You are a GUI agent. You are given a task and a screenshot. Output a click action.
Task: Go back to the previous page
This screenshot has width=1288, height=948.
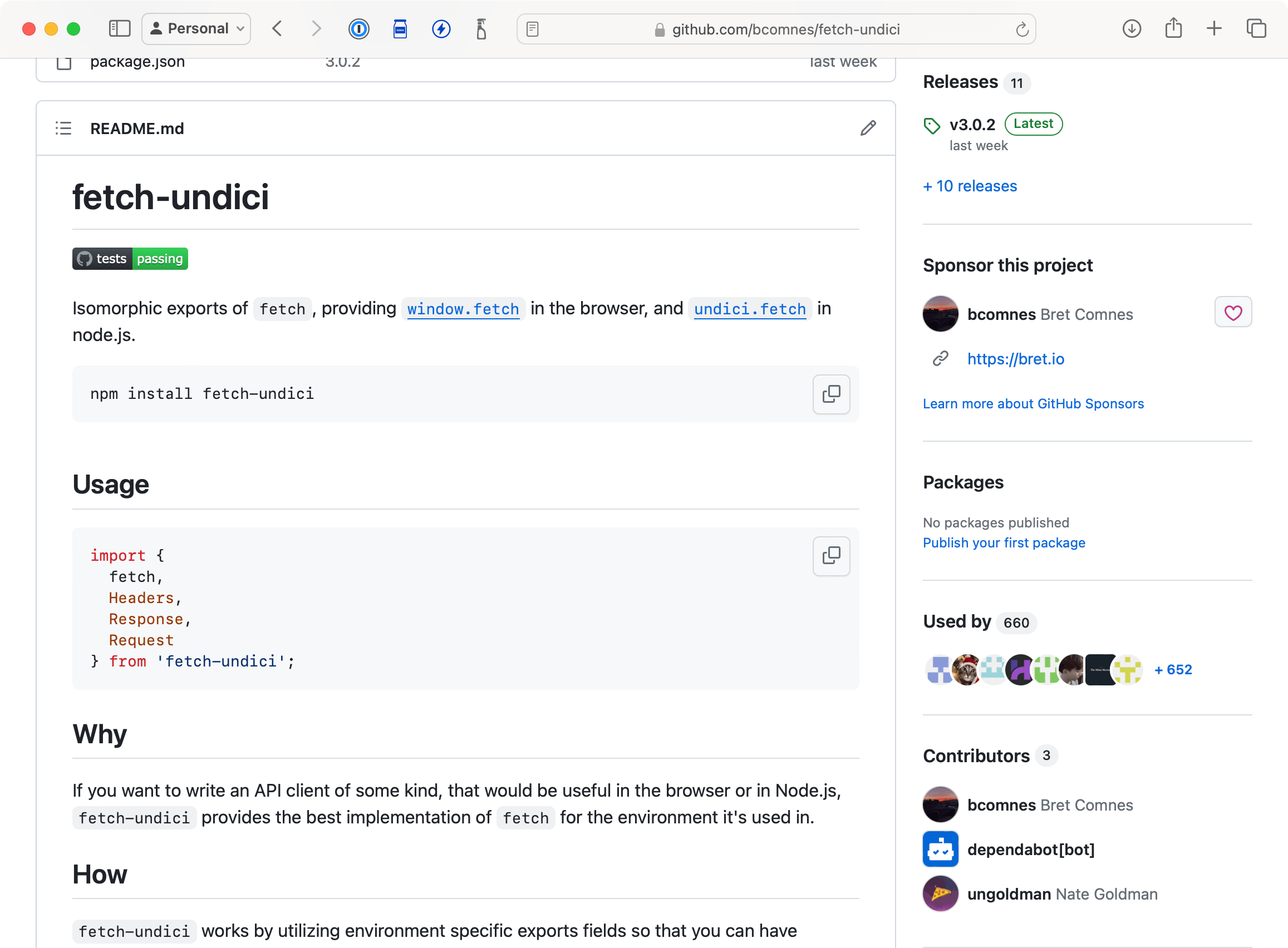(x=277, y=29)
